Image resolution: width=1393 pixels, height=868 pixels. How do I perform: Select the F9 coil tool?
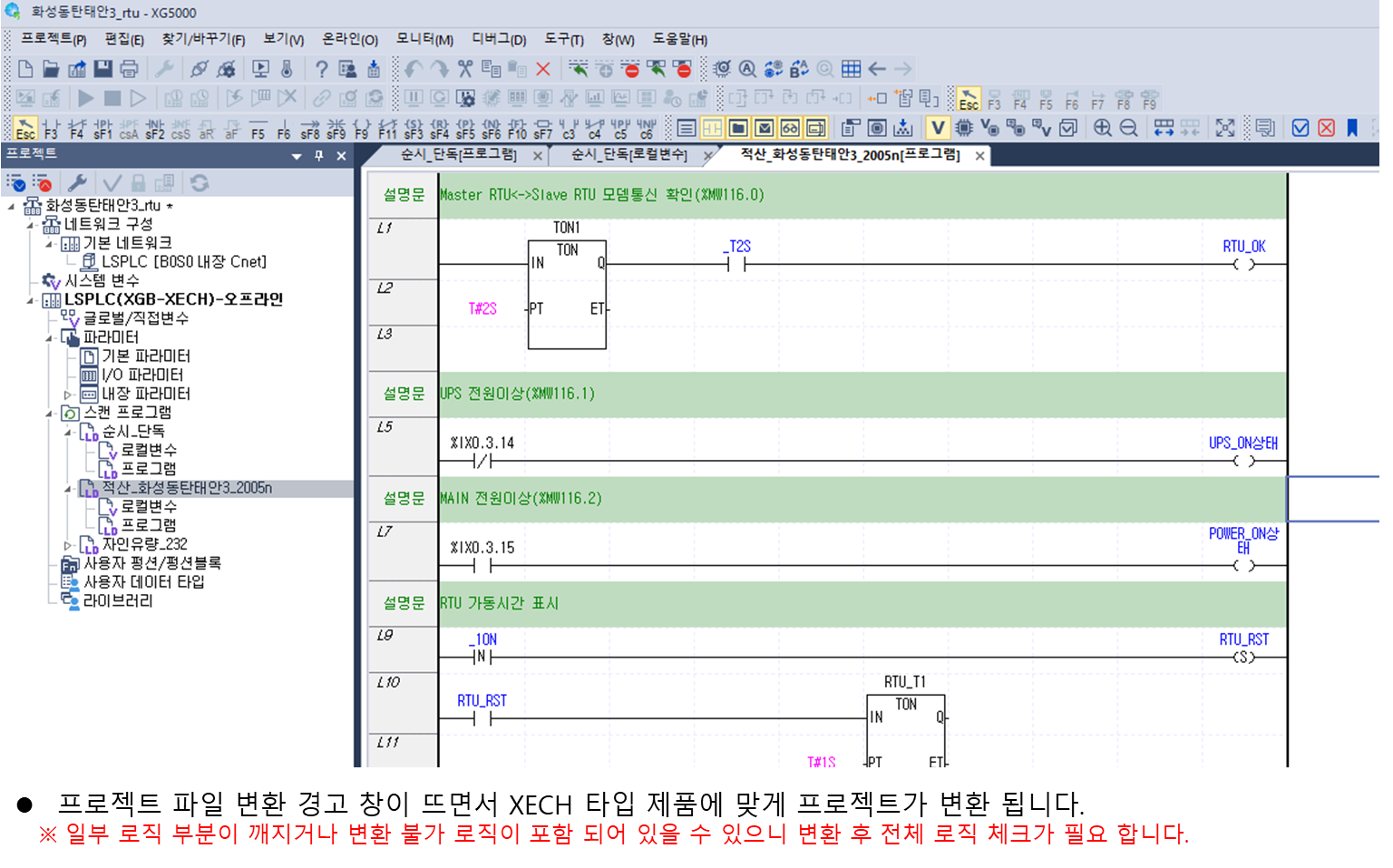click(x=362, y=128)
